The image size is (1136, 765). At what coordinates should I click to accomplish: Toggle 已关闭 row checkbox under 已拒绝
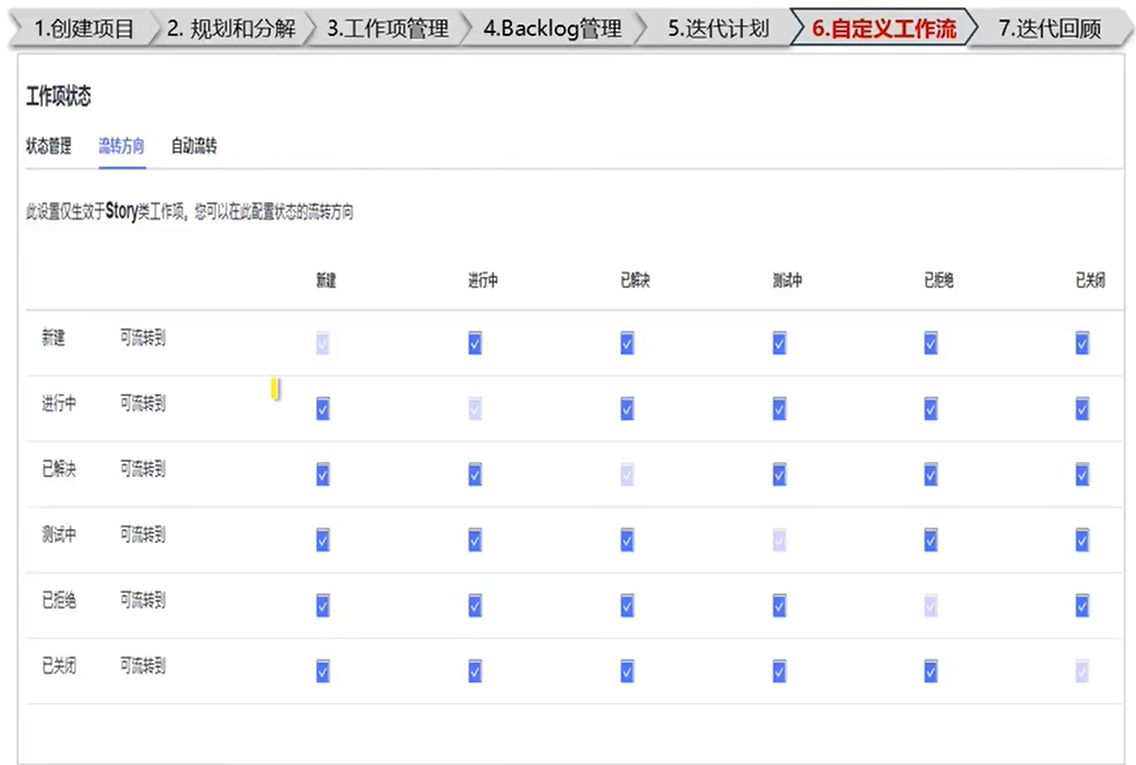[931, 671]
